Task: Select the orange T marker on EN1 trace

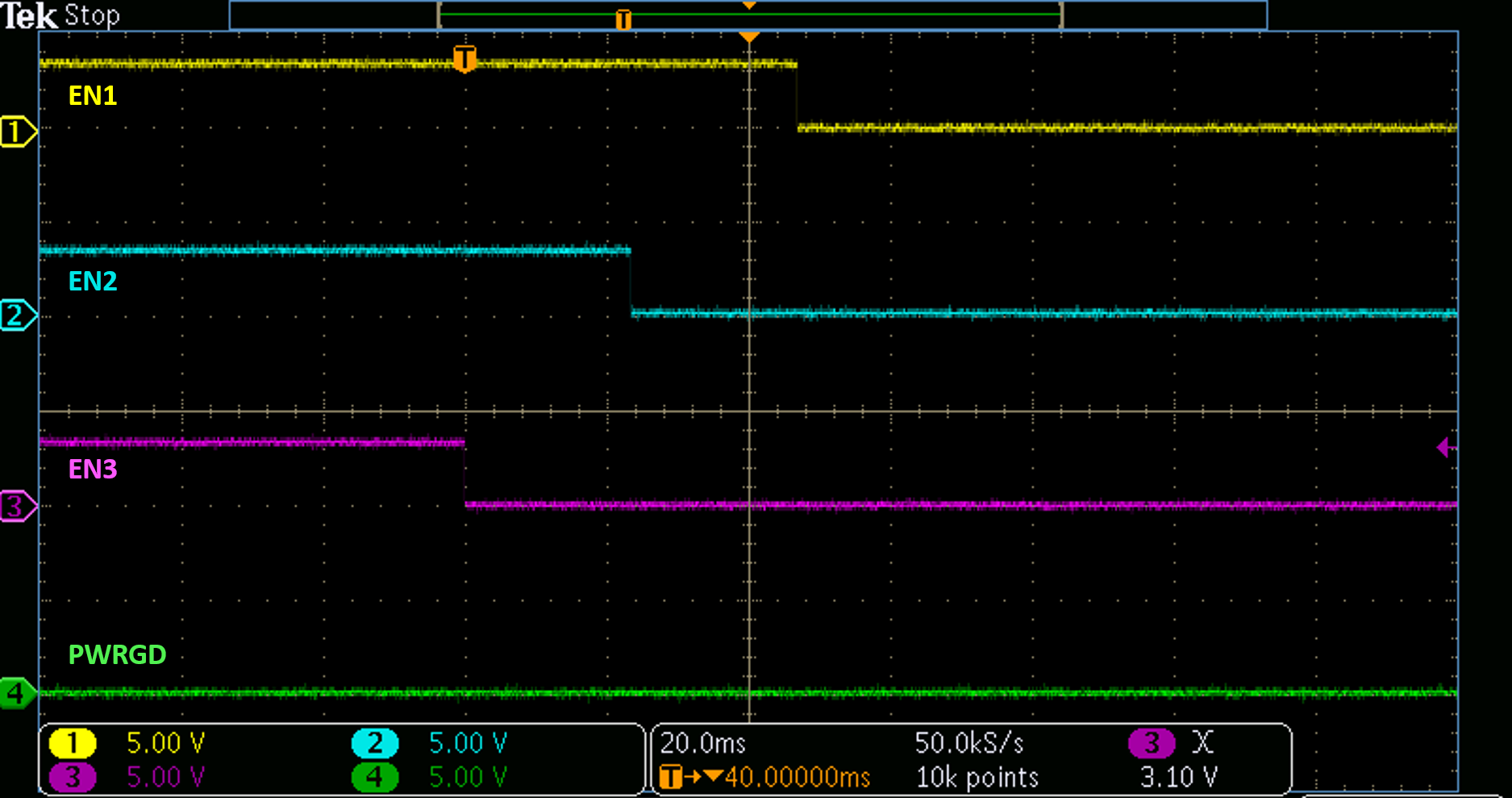Action: pos(464,58)
